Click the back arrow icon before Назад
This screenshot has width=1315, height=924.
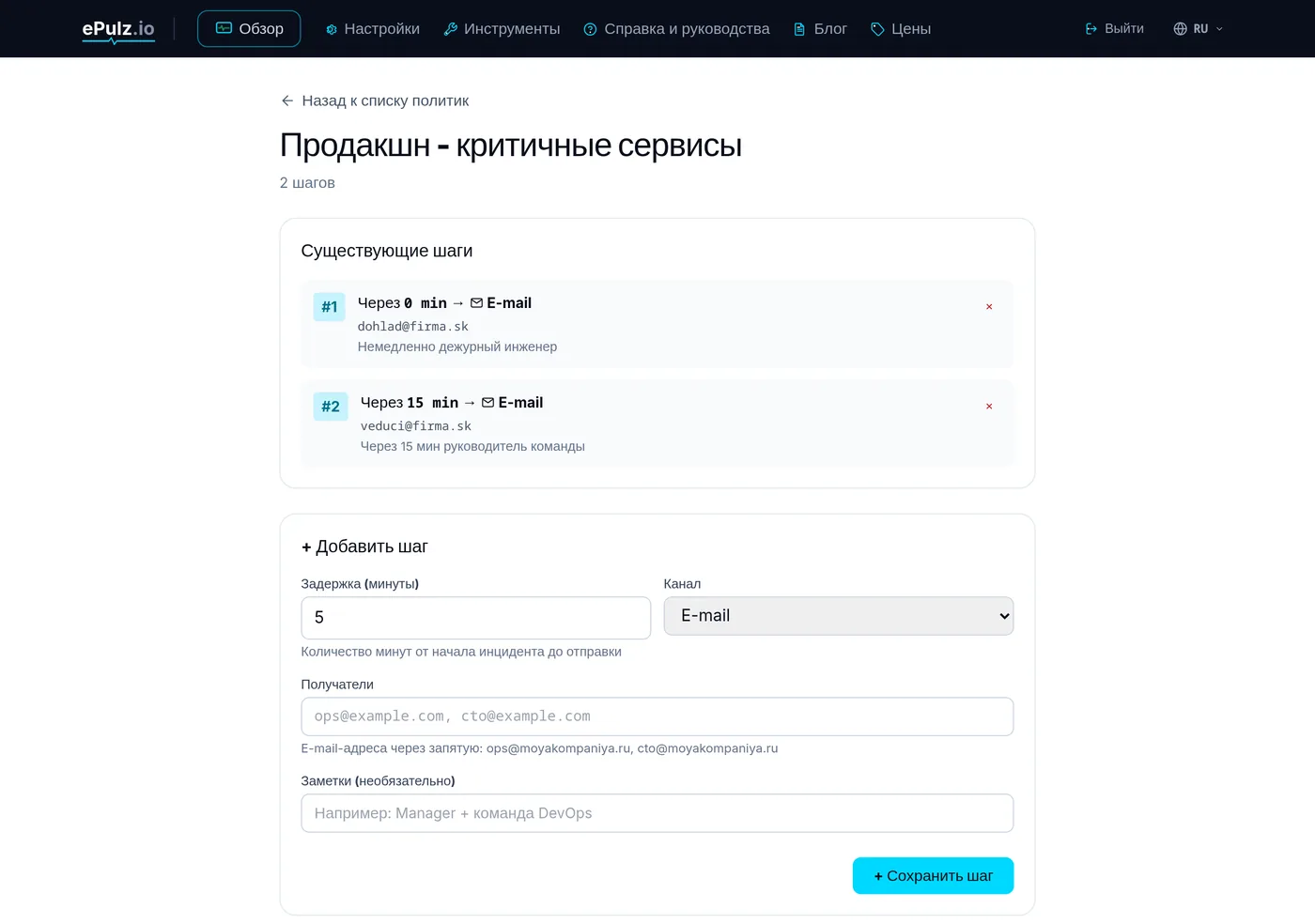287,100
